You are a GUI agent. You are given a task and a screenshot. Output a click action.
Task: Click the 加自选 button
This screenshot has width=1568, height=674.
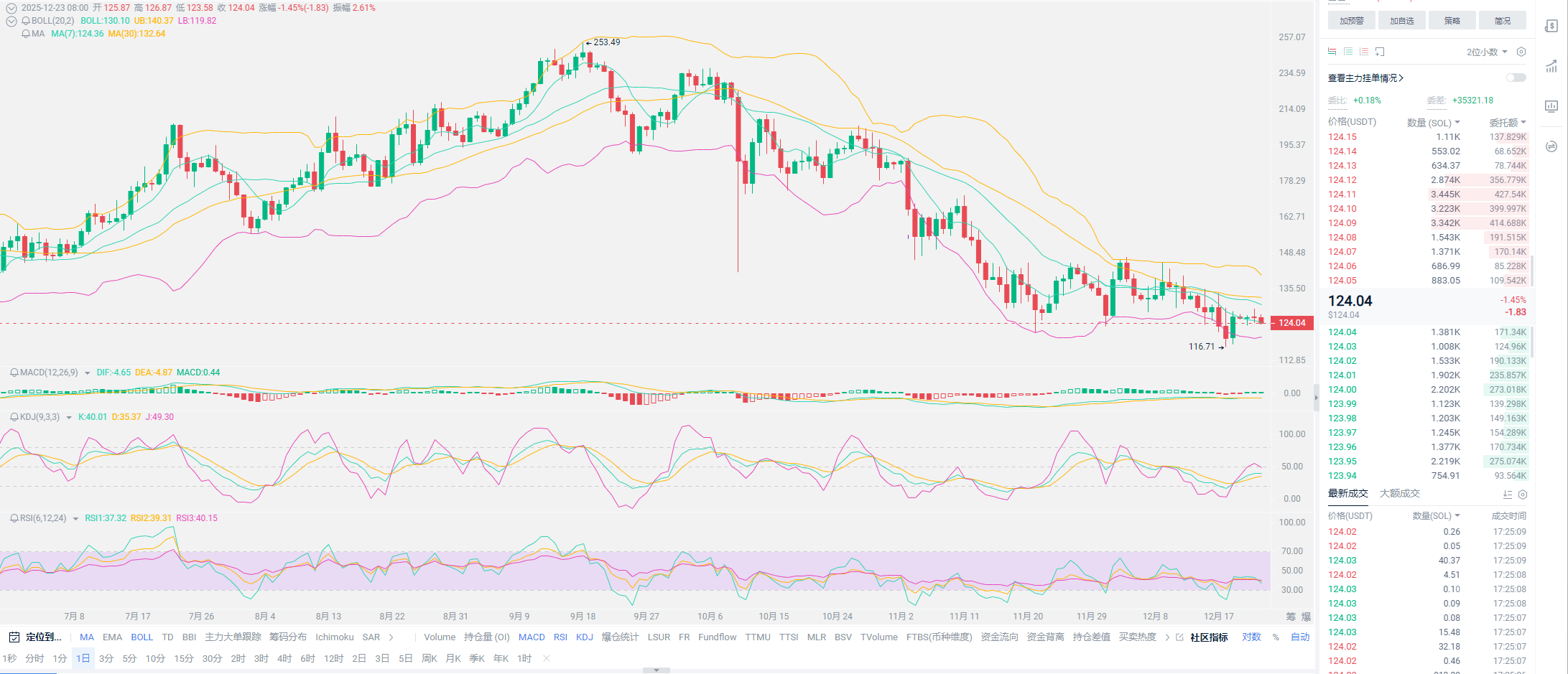[x=1401, y=21]
